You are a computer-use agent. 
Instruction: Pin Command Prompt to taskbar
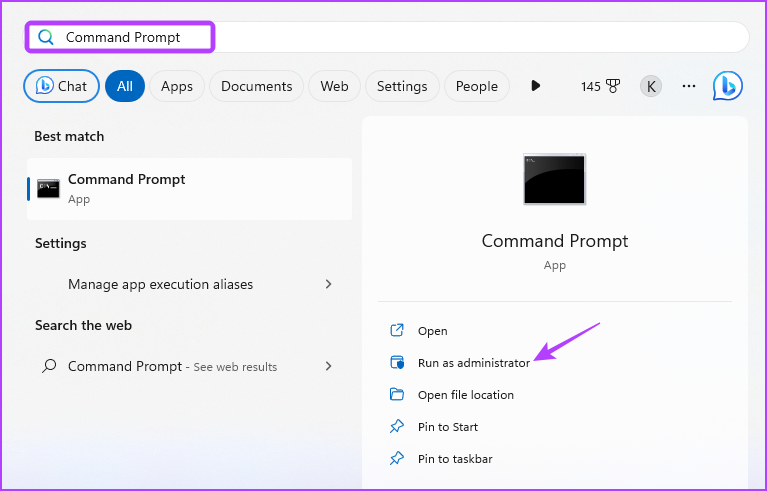[454, 459]
